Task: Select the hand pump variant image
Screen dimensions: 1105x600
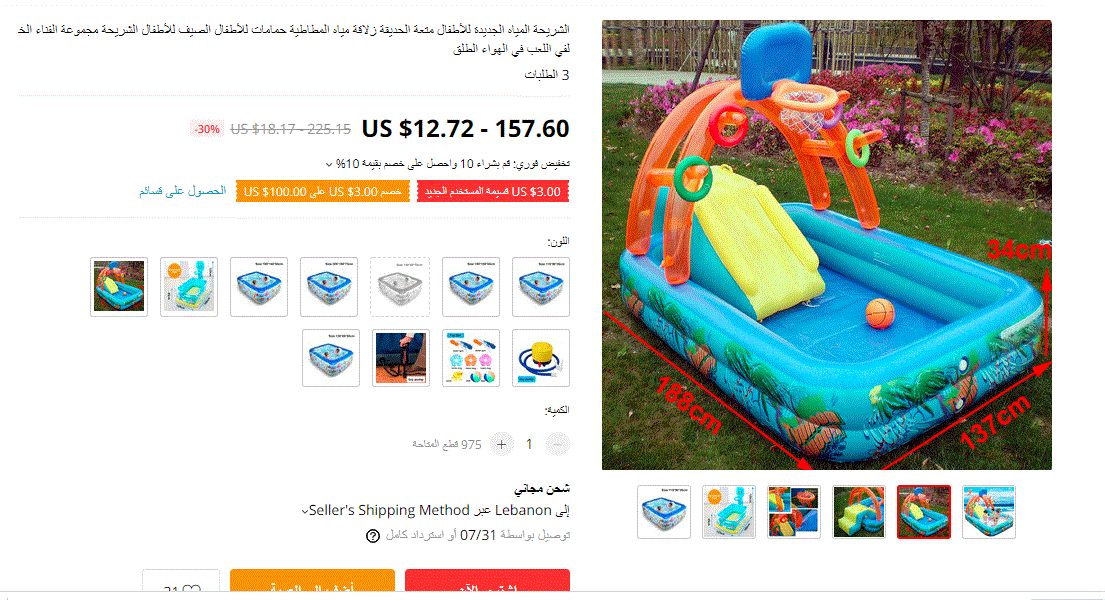Action: (401, 357)
